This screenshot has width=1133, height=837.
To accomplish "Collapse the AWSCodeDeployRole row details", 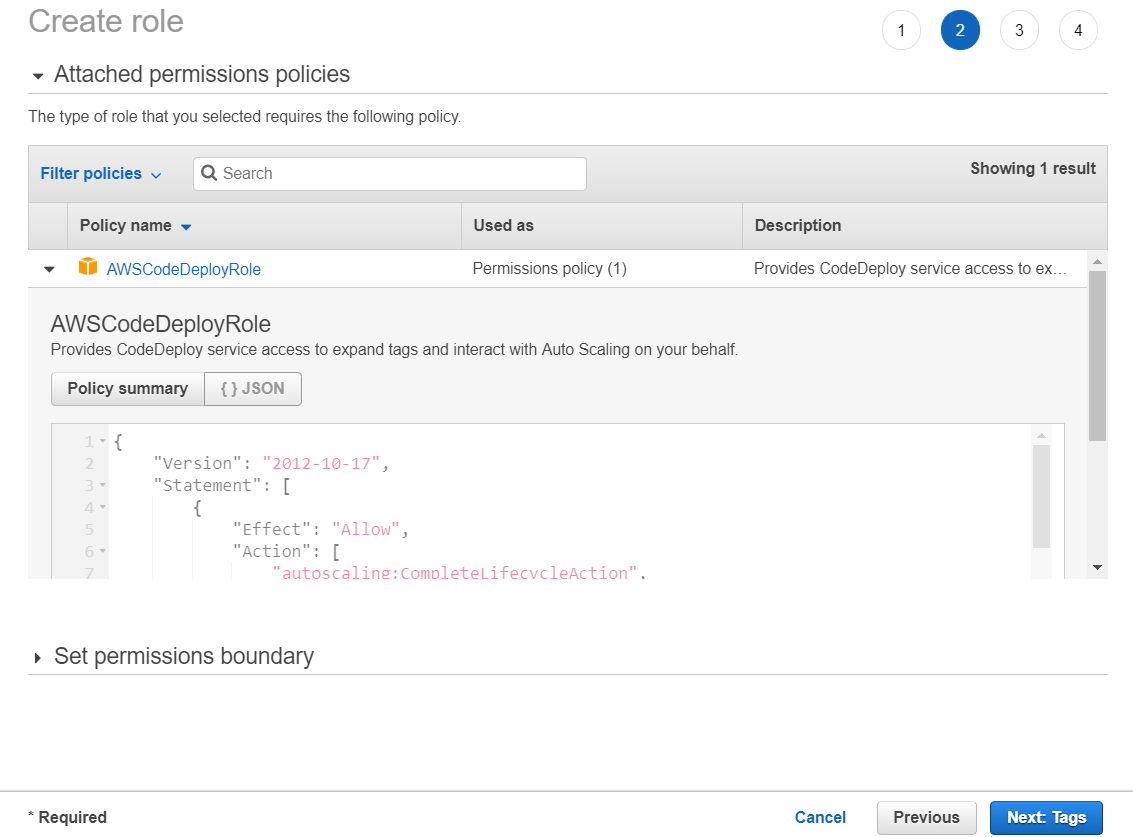I will pos(48,268).
